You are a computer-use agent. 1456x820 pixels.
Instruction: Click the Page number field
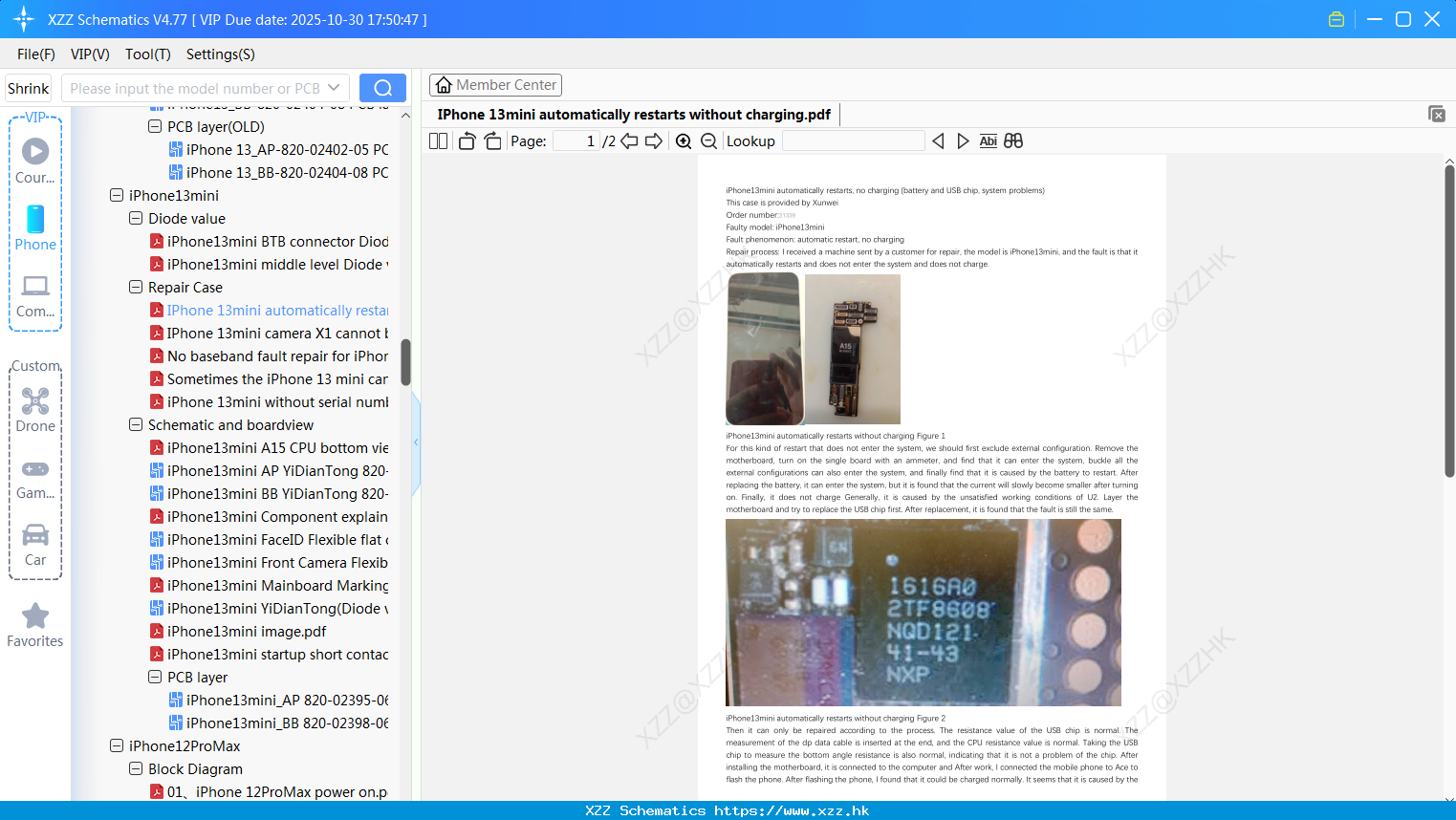click(x=576, y=141)
